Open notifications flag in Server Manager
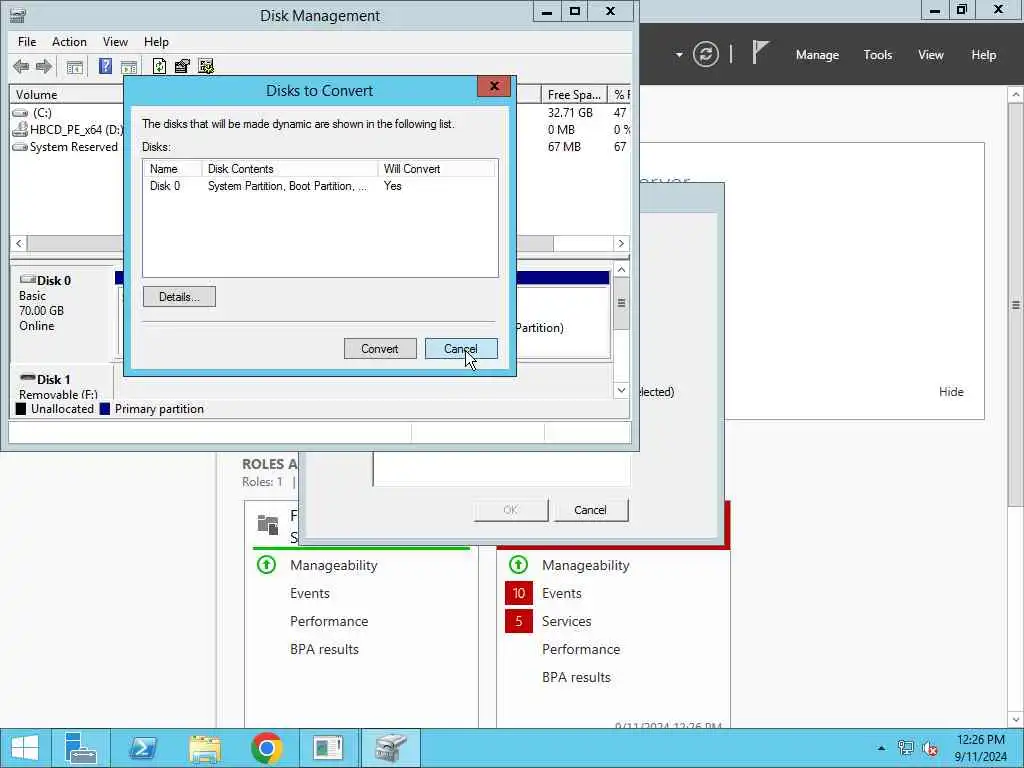Screen dimensions: 1024x768 [x=760, y=52]
